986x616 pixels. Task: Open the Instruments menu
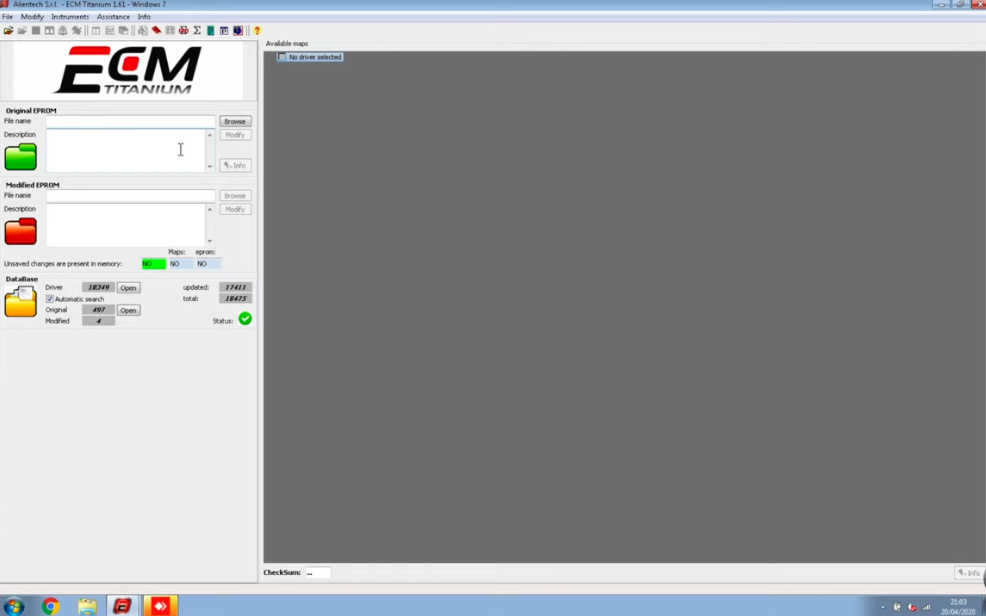[x=70, y=17]
